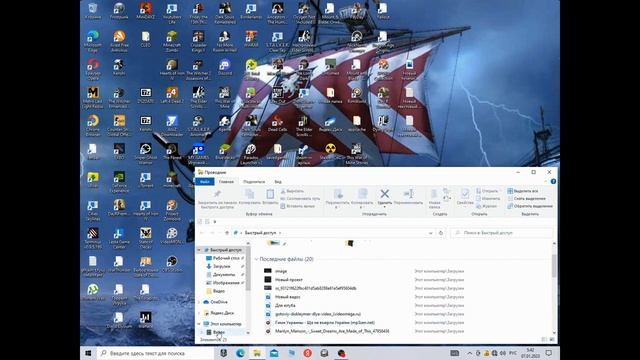Open Dead Cells desktop shortcut
The height and width of the screenshot is (360, 640).
[x=277, y=124]
